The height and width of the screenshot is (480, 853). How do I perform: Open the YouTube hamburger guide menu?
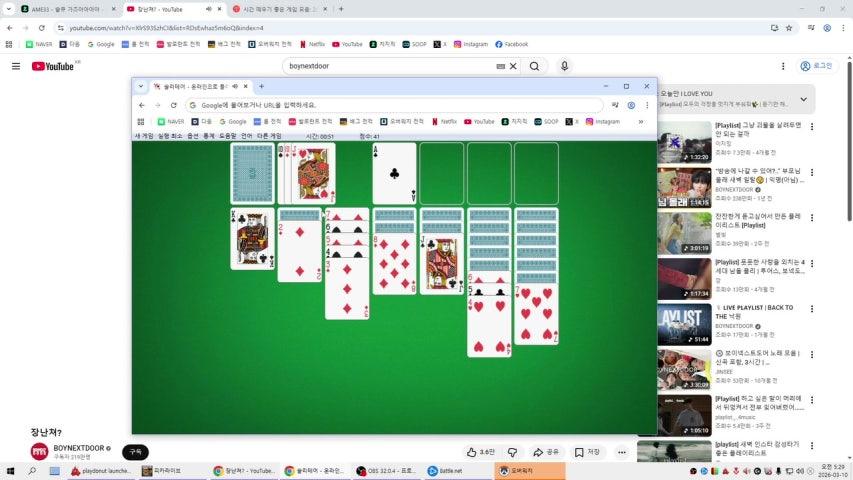(16, 66)
